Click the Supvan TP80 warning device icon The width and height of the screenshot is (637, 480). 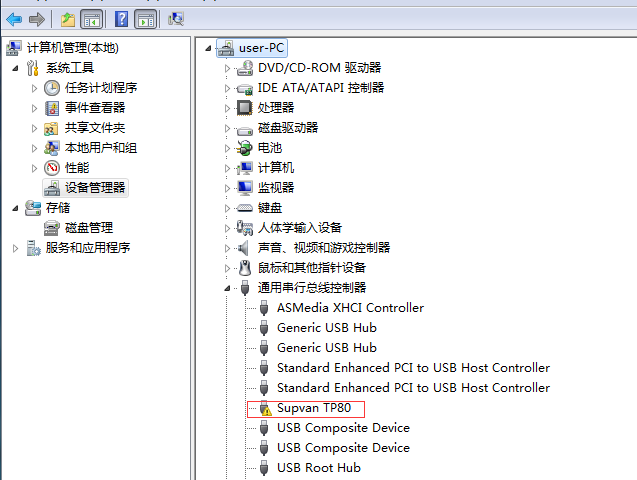(265, 408)
